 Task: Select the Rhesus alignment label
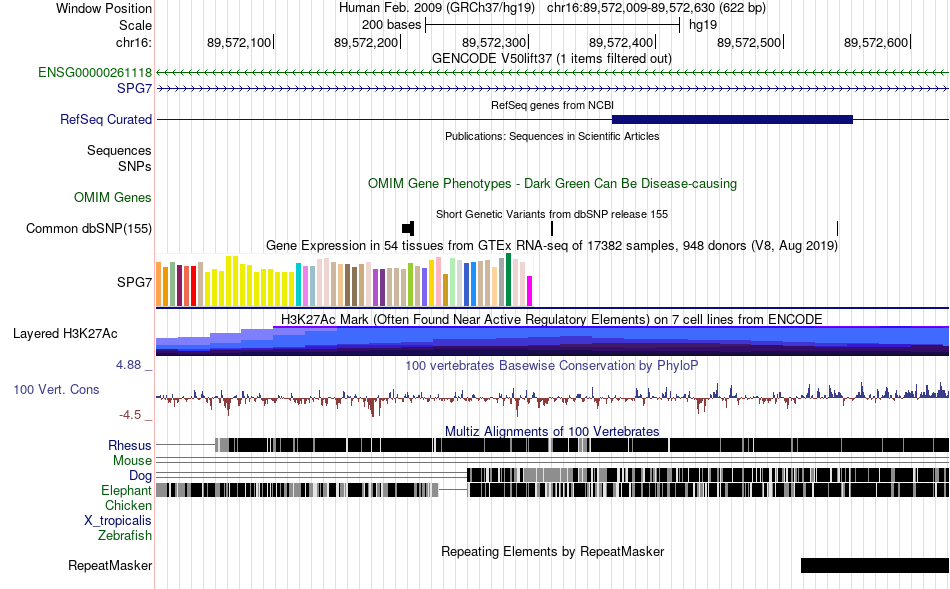click(x=130, y=445)
